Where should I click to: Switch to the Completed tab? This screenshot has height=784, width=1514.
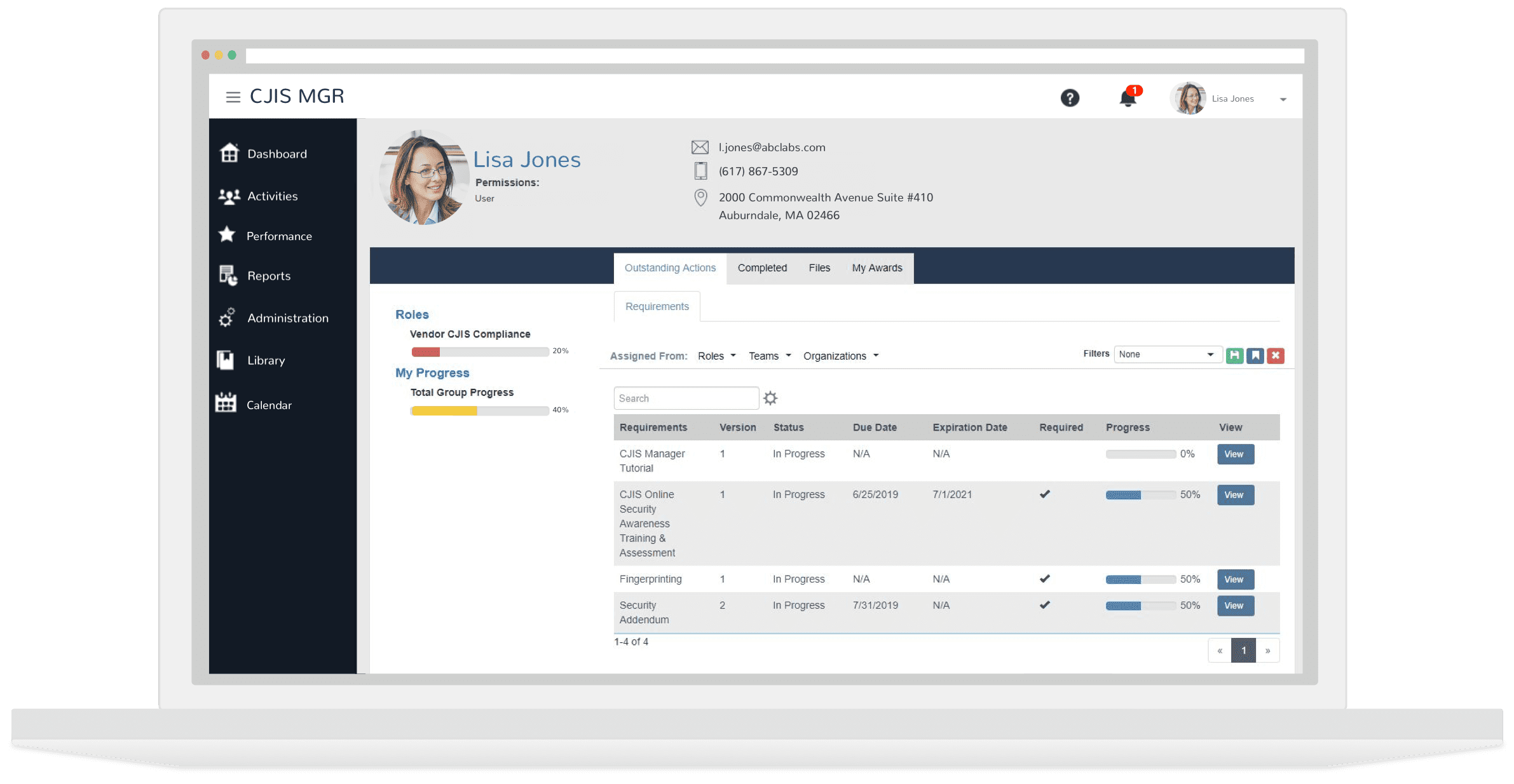(762, 268)
